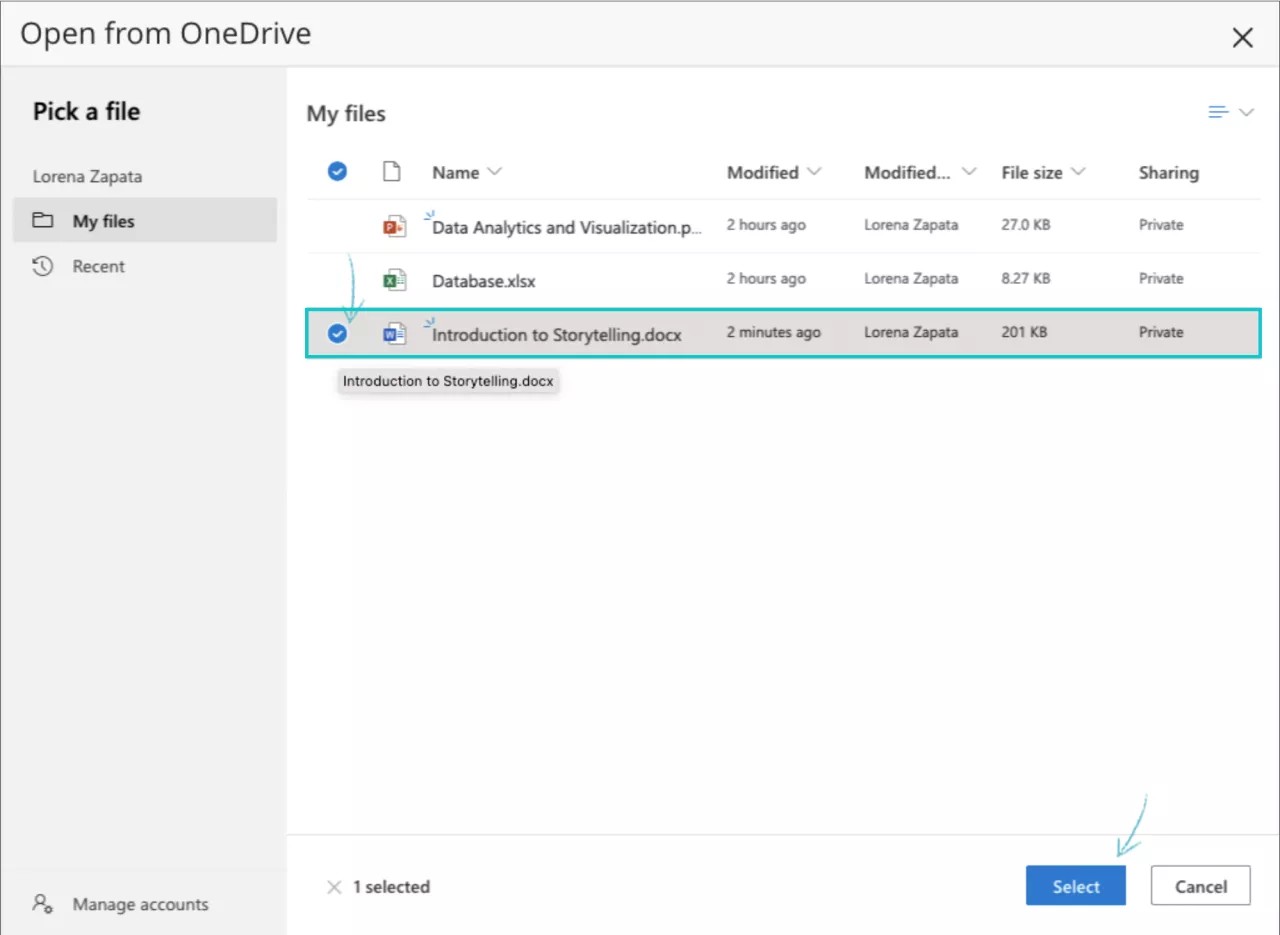Deselect Introduction to Storytelling.docx checkbox
The width and height of the screenshot is (1280, 935).
click(x=337, y=333)
